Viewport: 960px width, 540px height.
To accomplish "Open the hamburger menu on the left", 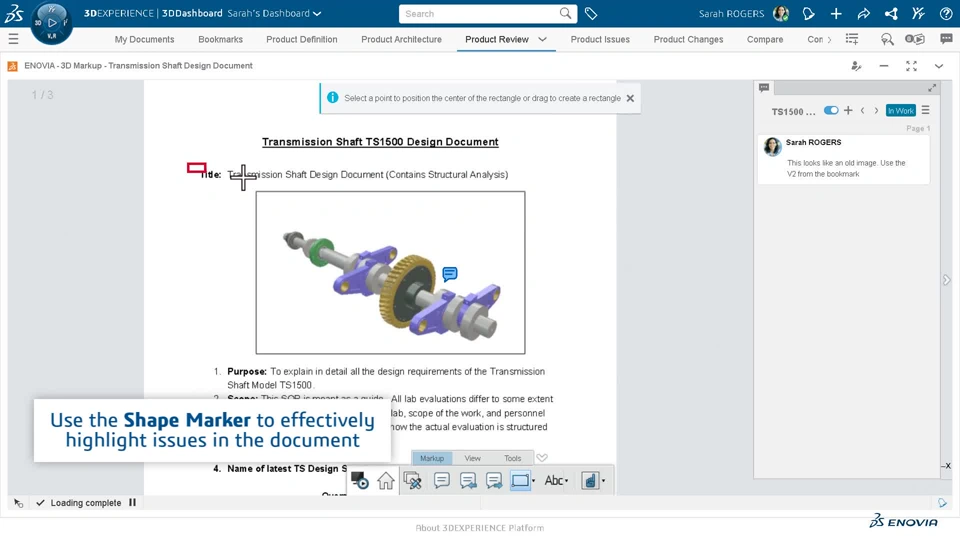I will coord(13,39).
